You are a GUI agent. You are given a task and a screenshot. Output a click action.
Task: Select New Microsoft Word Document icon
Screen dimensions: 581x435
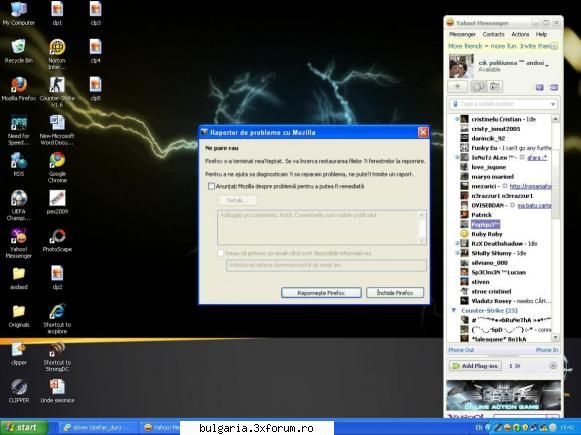click(x=57, y=130)
